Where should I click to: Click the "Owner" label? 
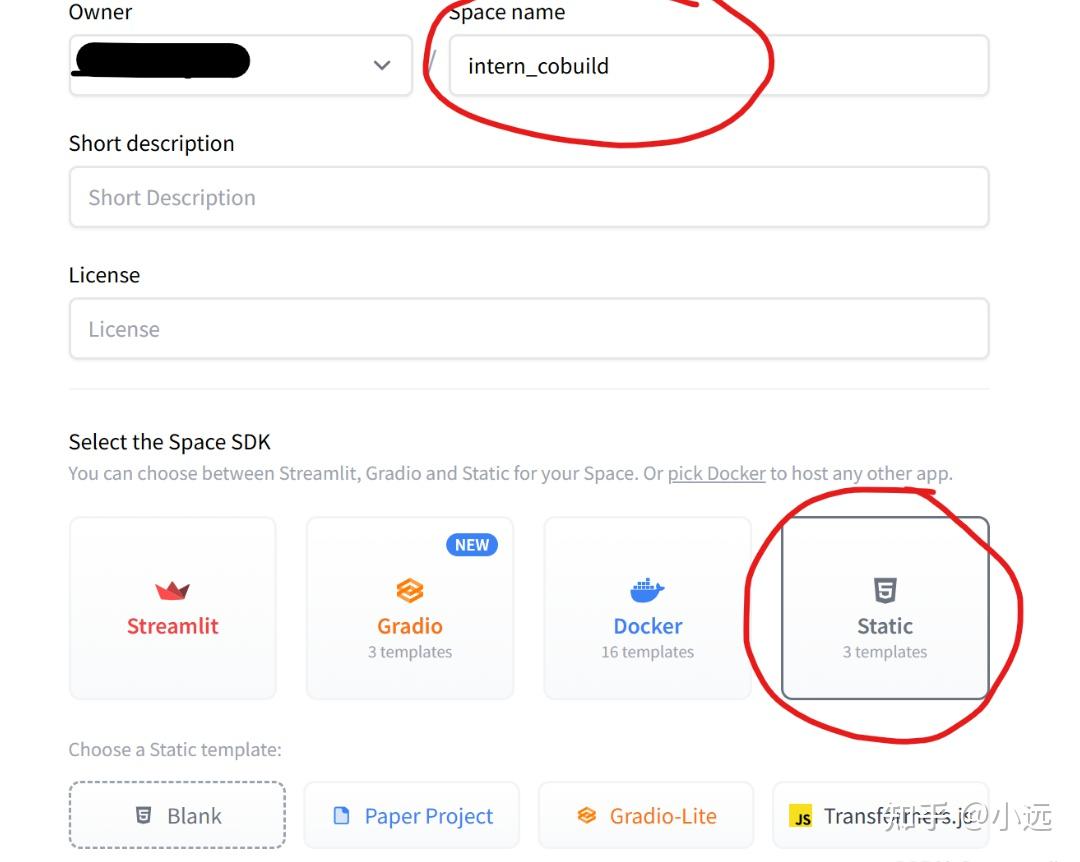[101, 12]
